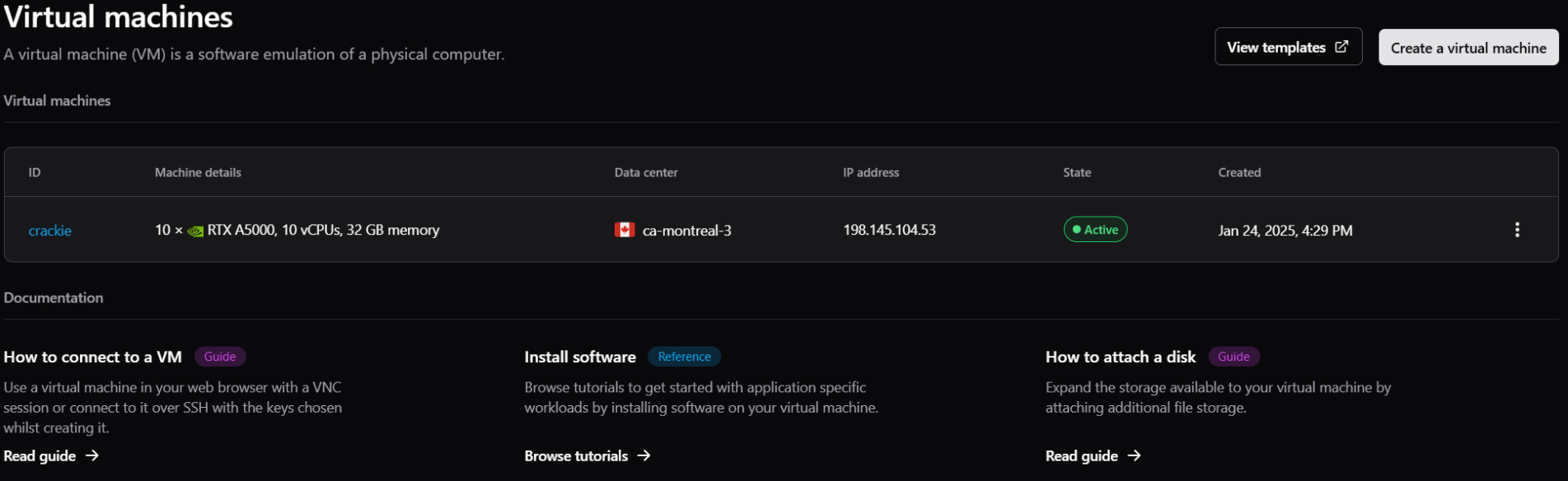Click the arrow icon beside the connect-to-a-VM Read guide
Image resolution: width=1568 pixels, height=481 pixels.
point(92,455)
